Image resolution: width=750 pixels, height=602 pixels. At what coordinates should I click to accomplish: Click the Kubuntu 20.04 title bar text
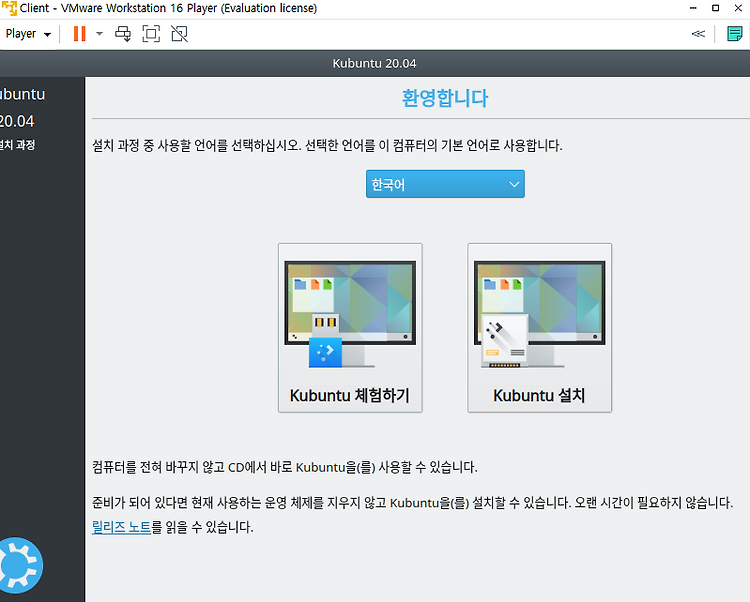pos(375,64)
